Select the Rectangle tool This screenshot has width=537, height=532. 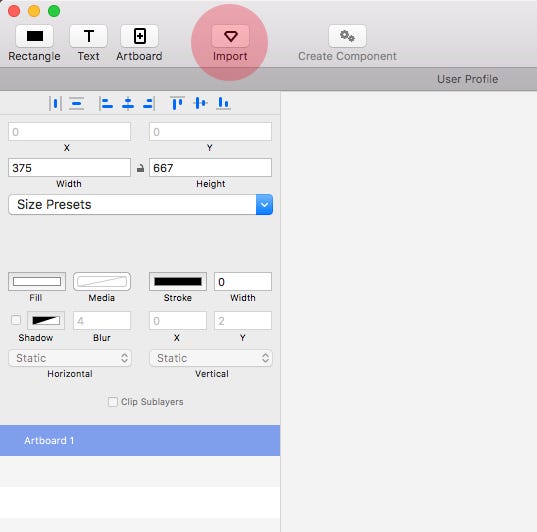coord(34,36)
